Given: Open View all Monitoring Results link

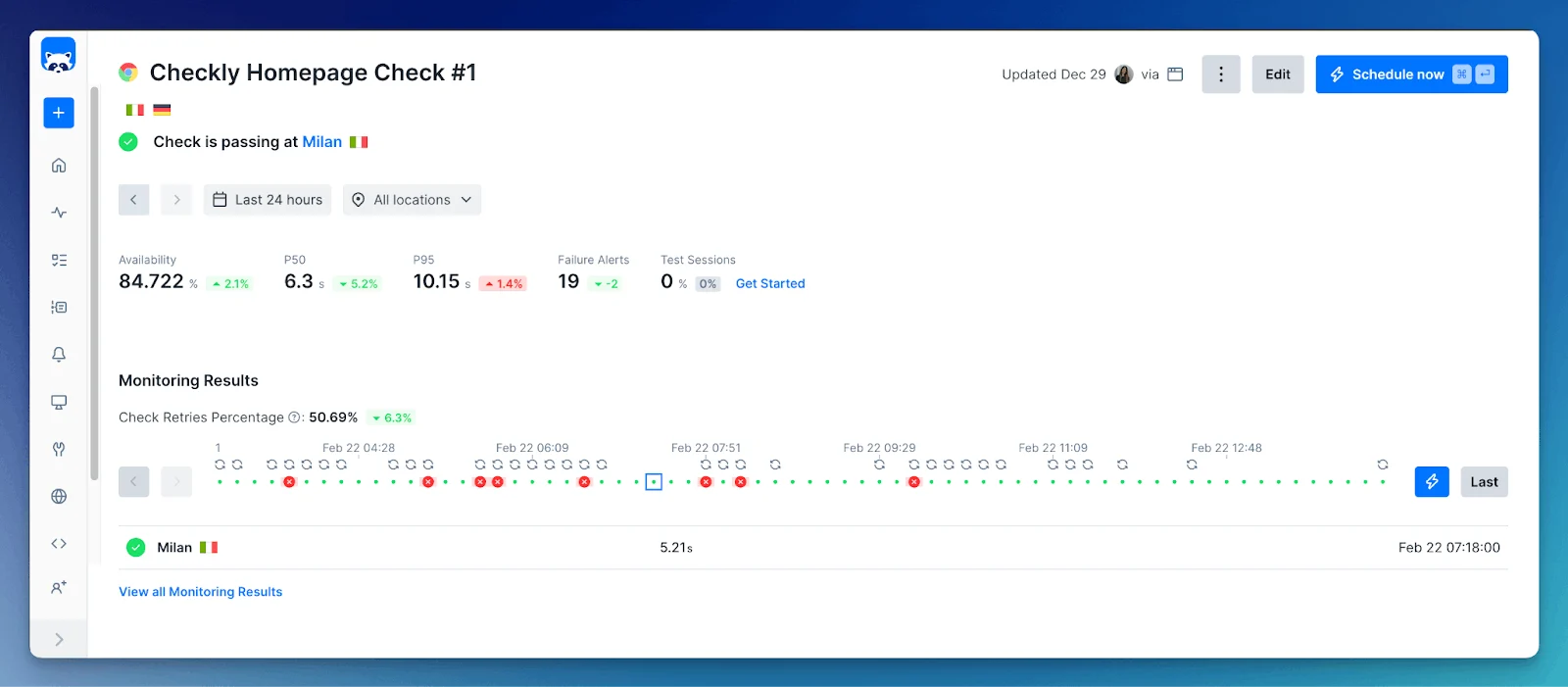Looking at the screenshot, I should coord(201,592).
